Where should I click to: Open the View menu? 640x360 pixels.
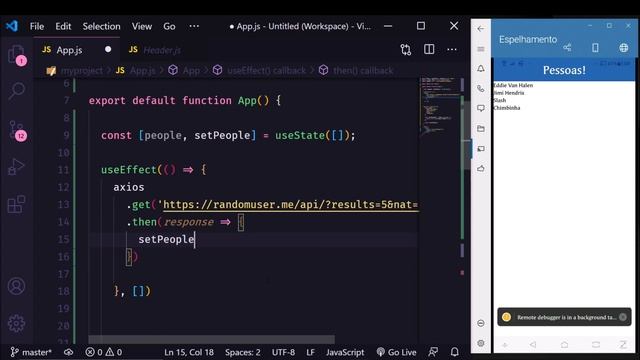(142, 26)
